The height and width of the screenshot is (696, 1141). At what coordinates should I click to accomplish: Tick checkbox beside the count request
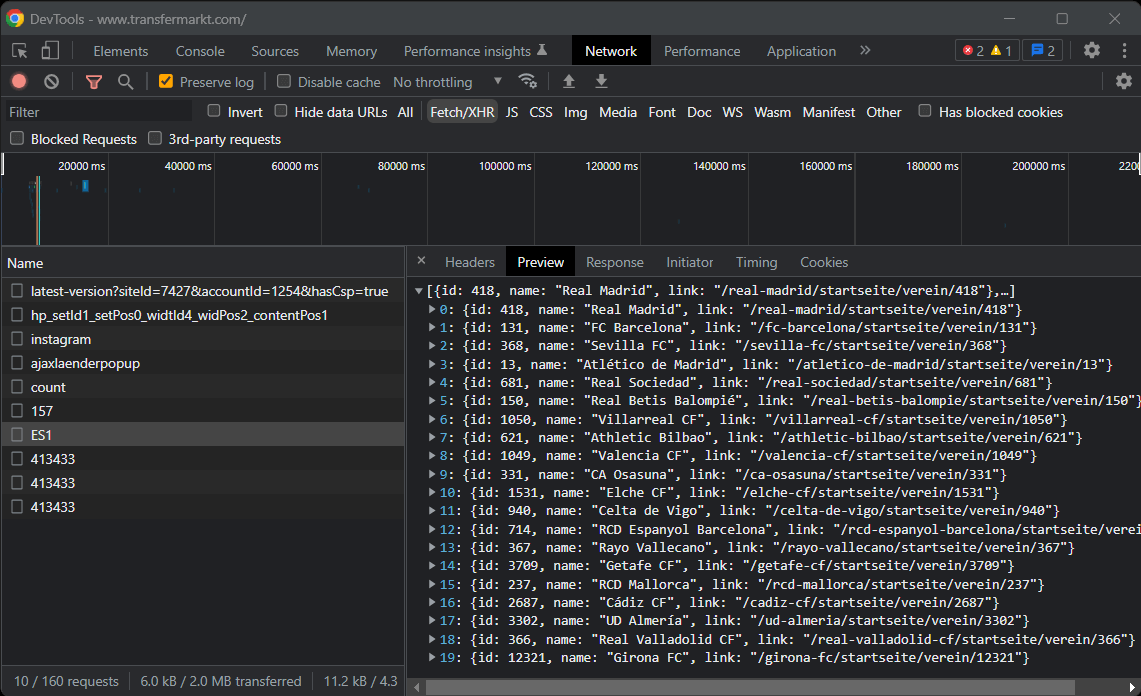[17, 387]
